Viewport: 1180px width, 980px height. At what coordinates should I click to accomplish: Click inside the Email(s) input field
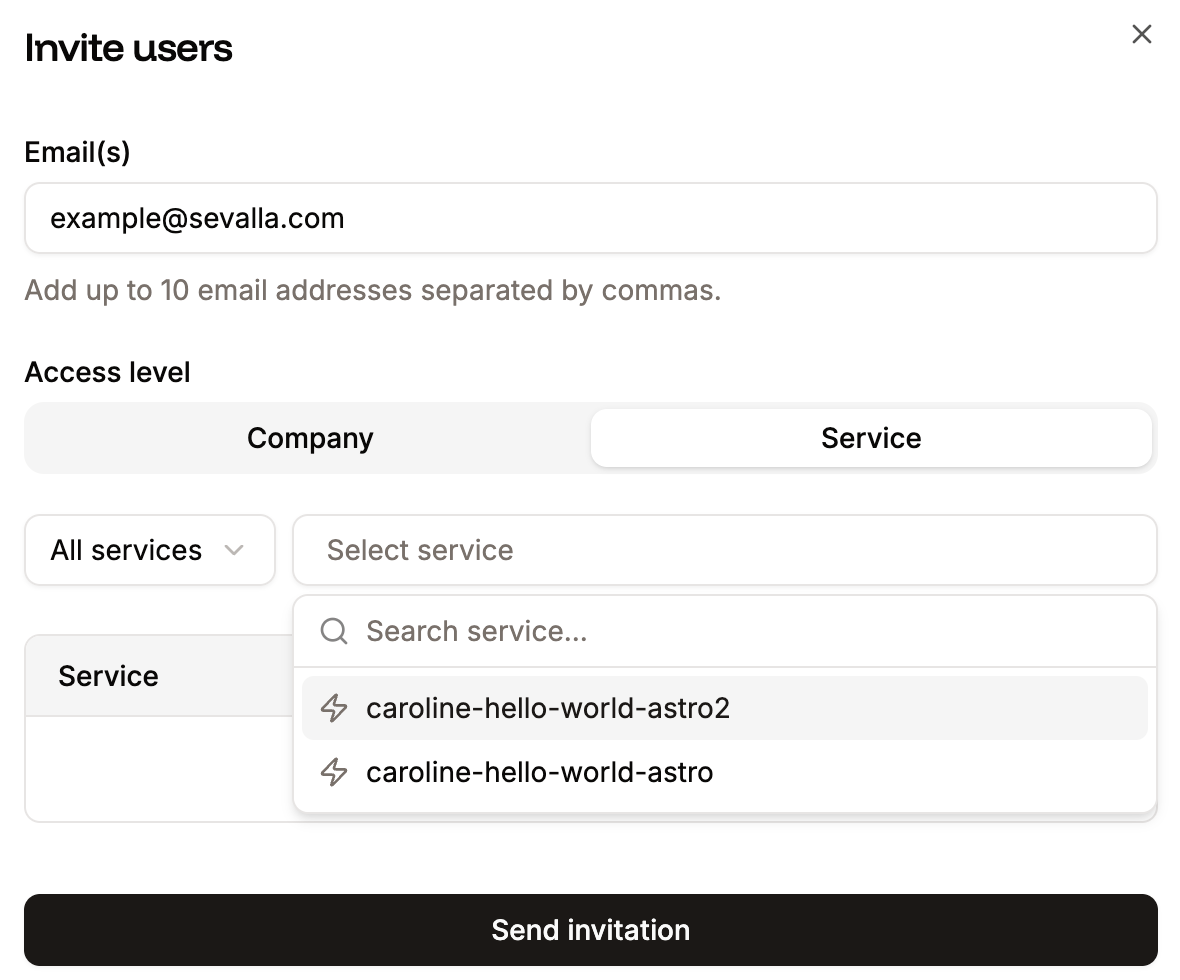tap(590, 218)
